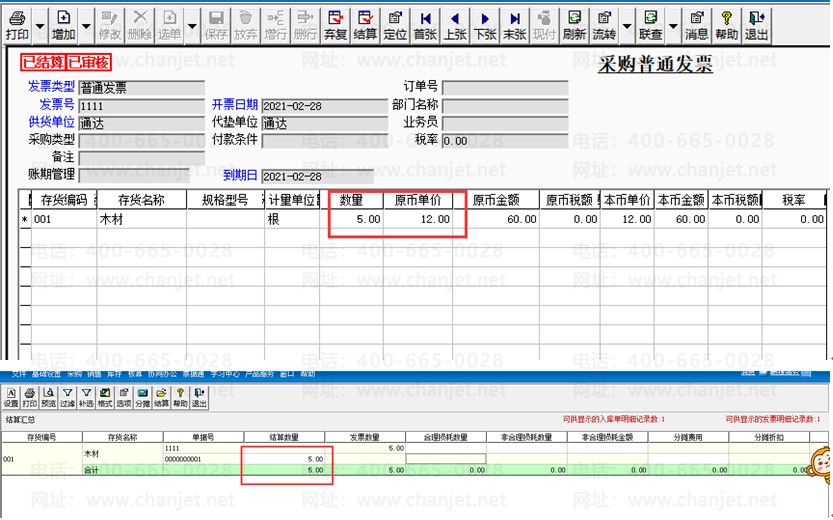Click the 弃复 toolbar icon
Screen dimensions: 833x520
[x=335, y=25]
